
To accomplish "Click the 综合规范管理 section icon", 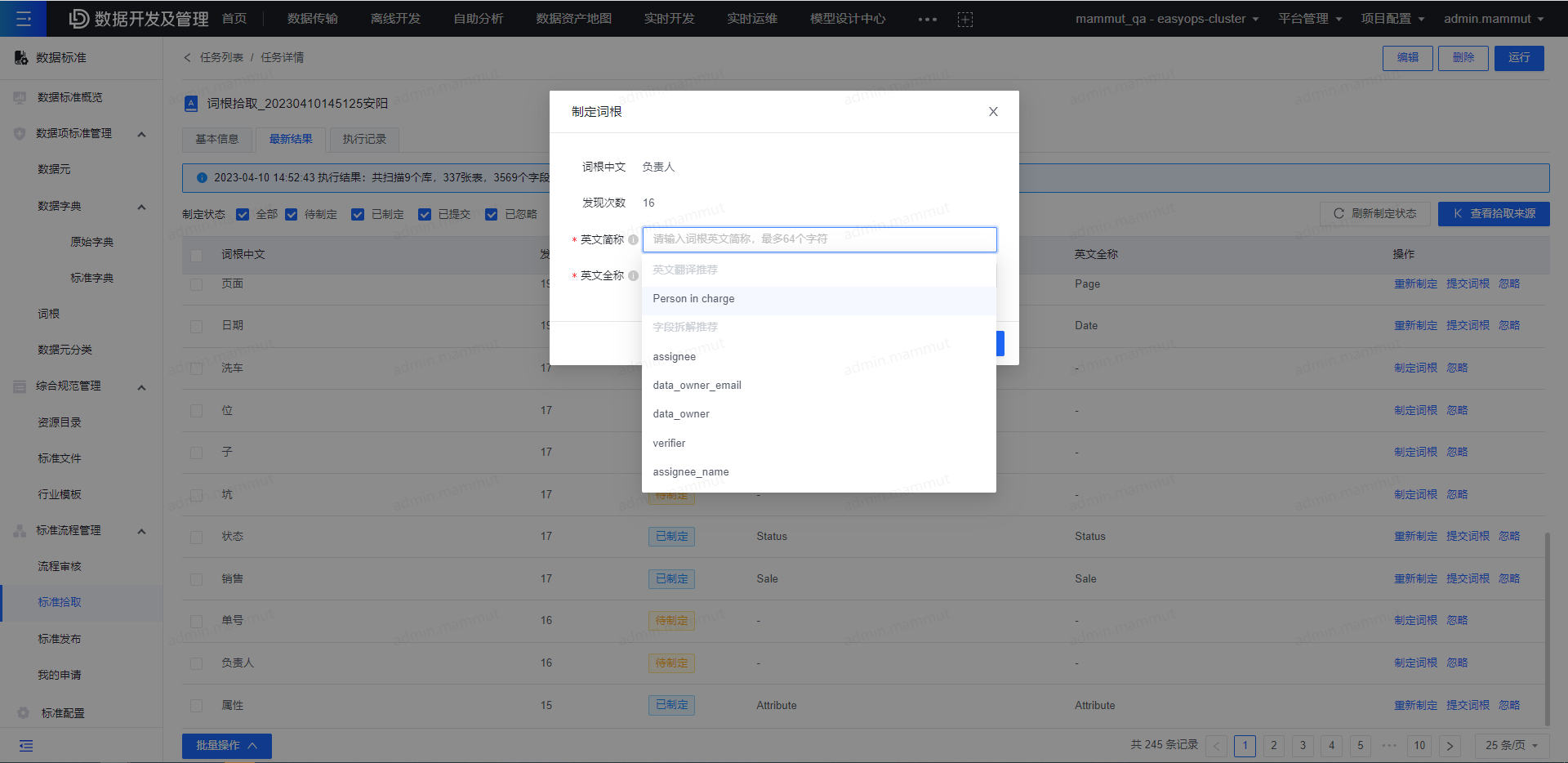I will pyautogui.click(x=20, y=386).
